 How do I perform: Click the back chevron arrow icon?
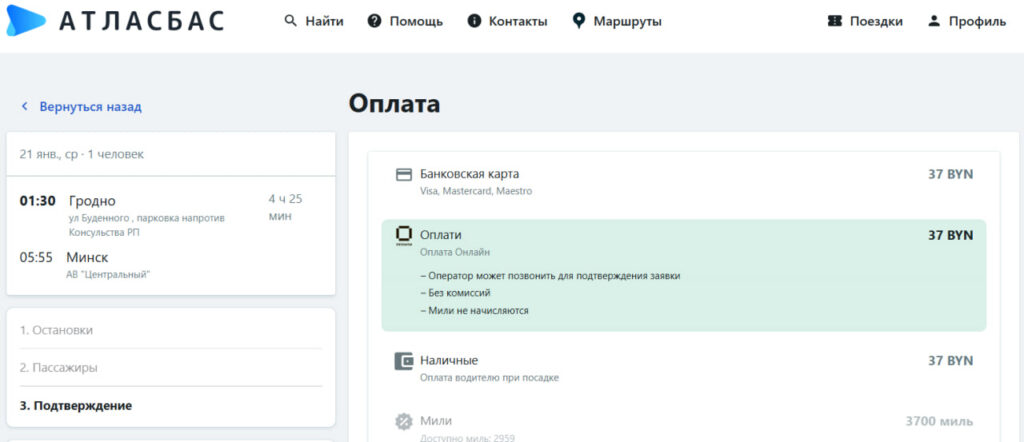click(x=25, y=106)
